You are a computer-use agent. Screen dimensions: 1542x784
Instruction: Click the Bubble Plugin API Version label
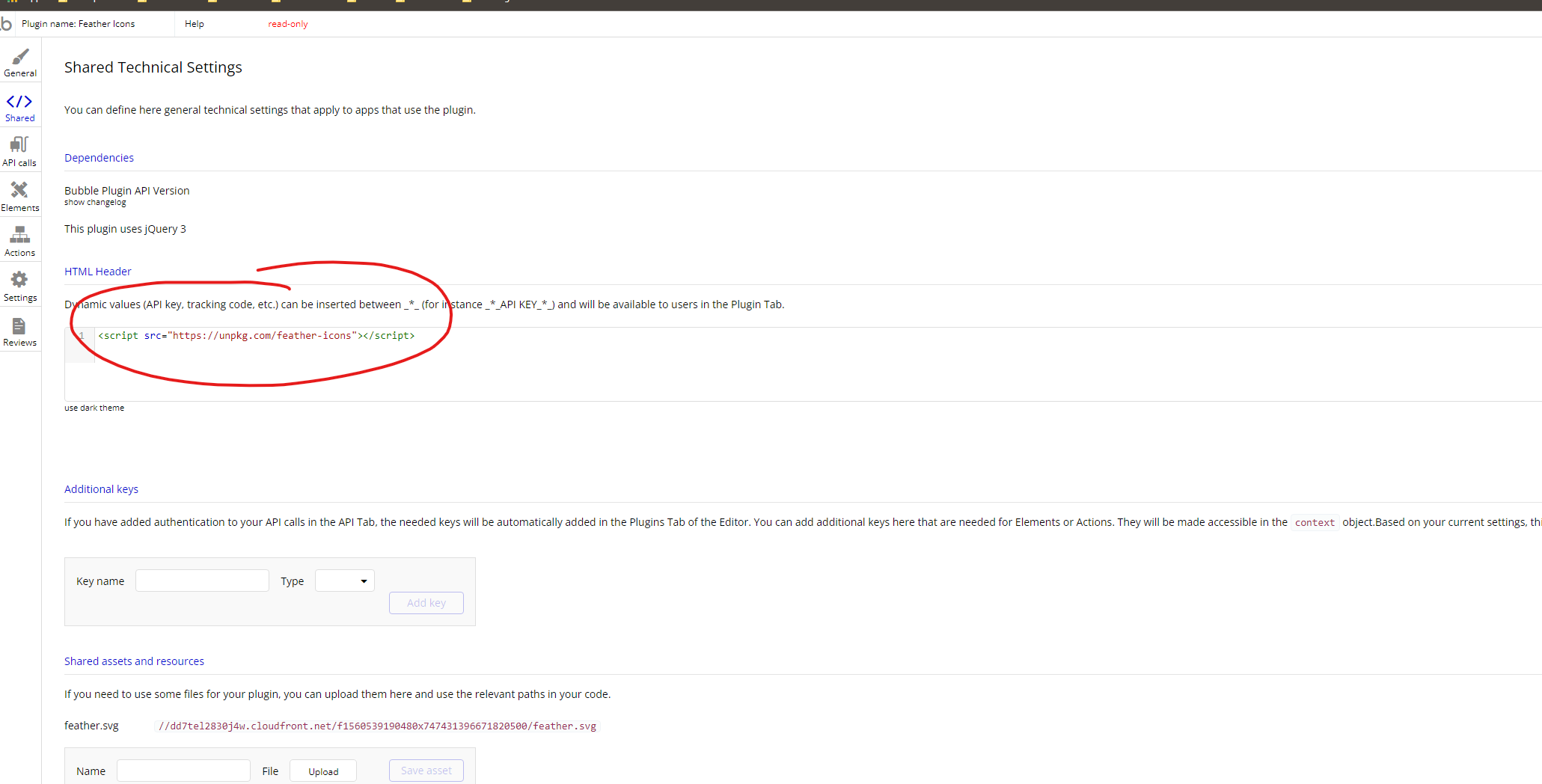click(x=127, y=191)
